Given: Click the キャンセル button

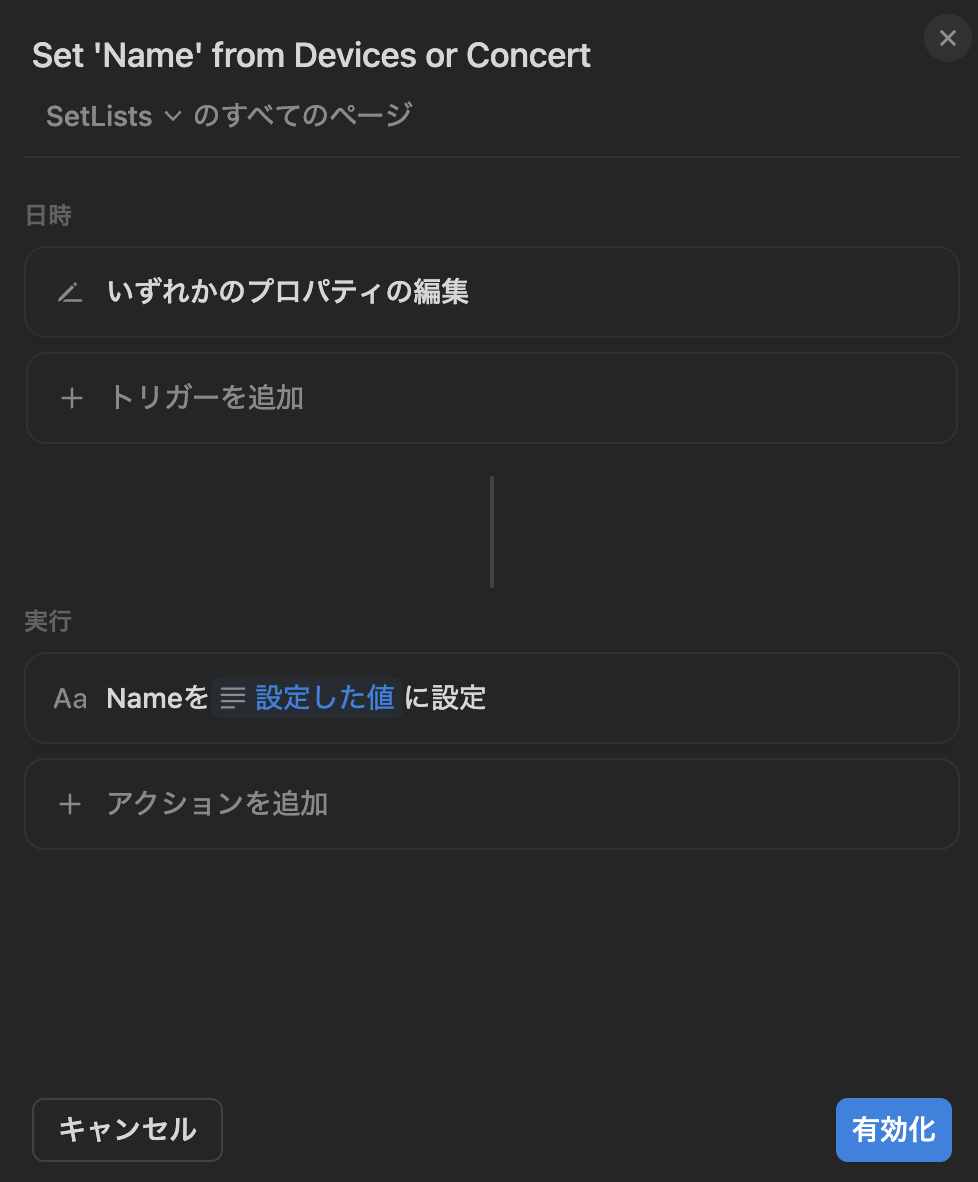Looking at the screenshot, I should (127, 1129).
